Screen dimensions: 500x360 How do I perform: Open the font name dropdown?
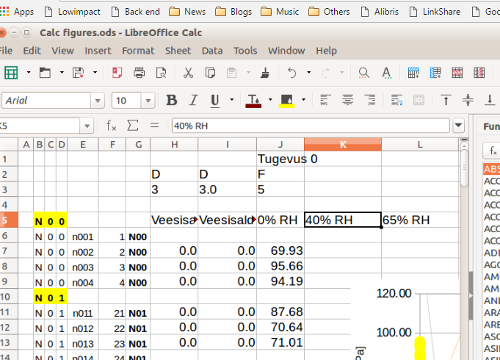(97, 100)
